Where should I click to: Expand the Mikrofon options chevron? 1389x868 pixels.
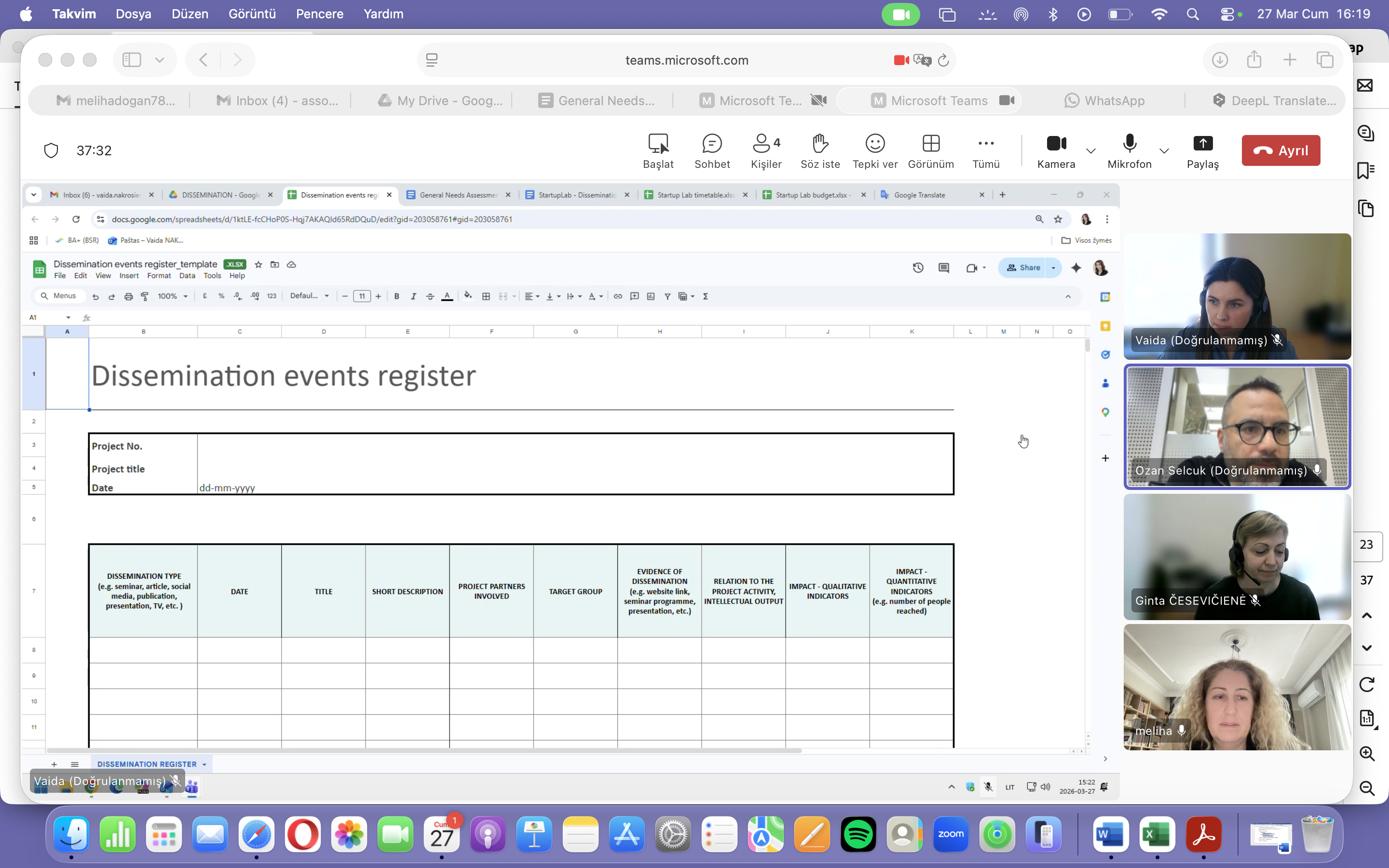coord(1163,151)
